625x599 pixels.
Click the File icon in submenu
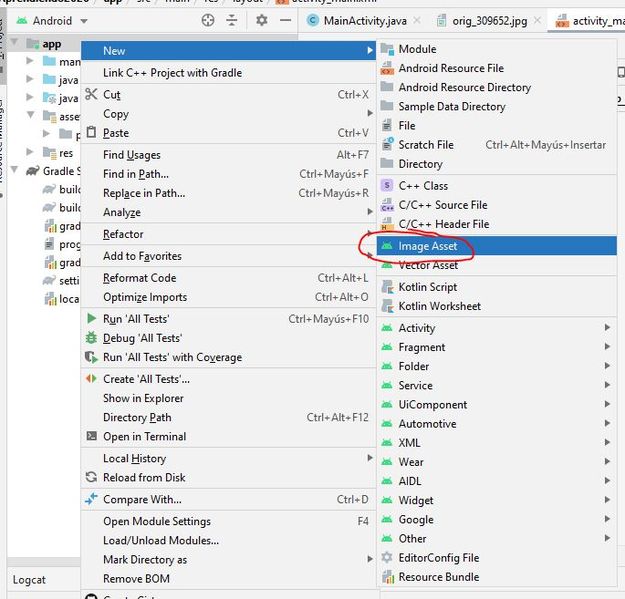click(387, 125)
